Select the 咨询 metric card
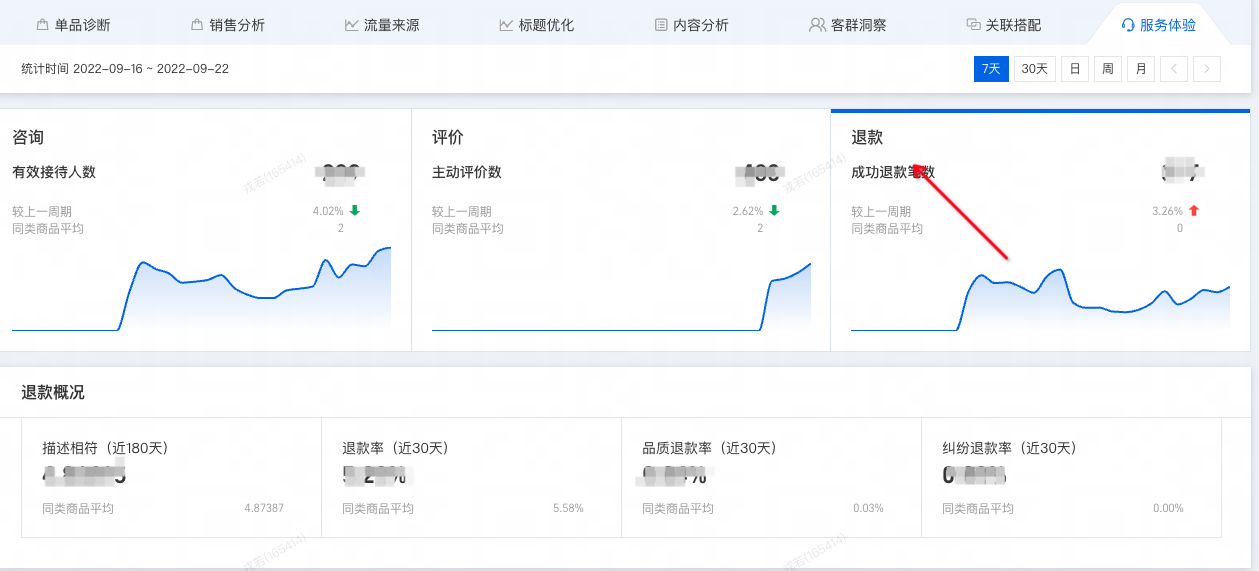The width and height of the screenshot is (1259, 571). tap(205, 230)
